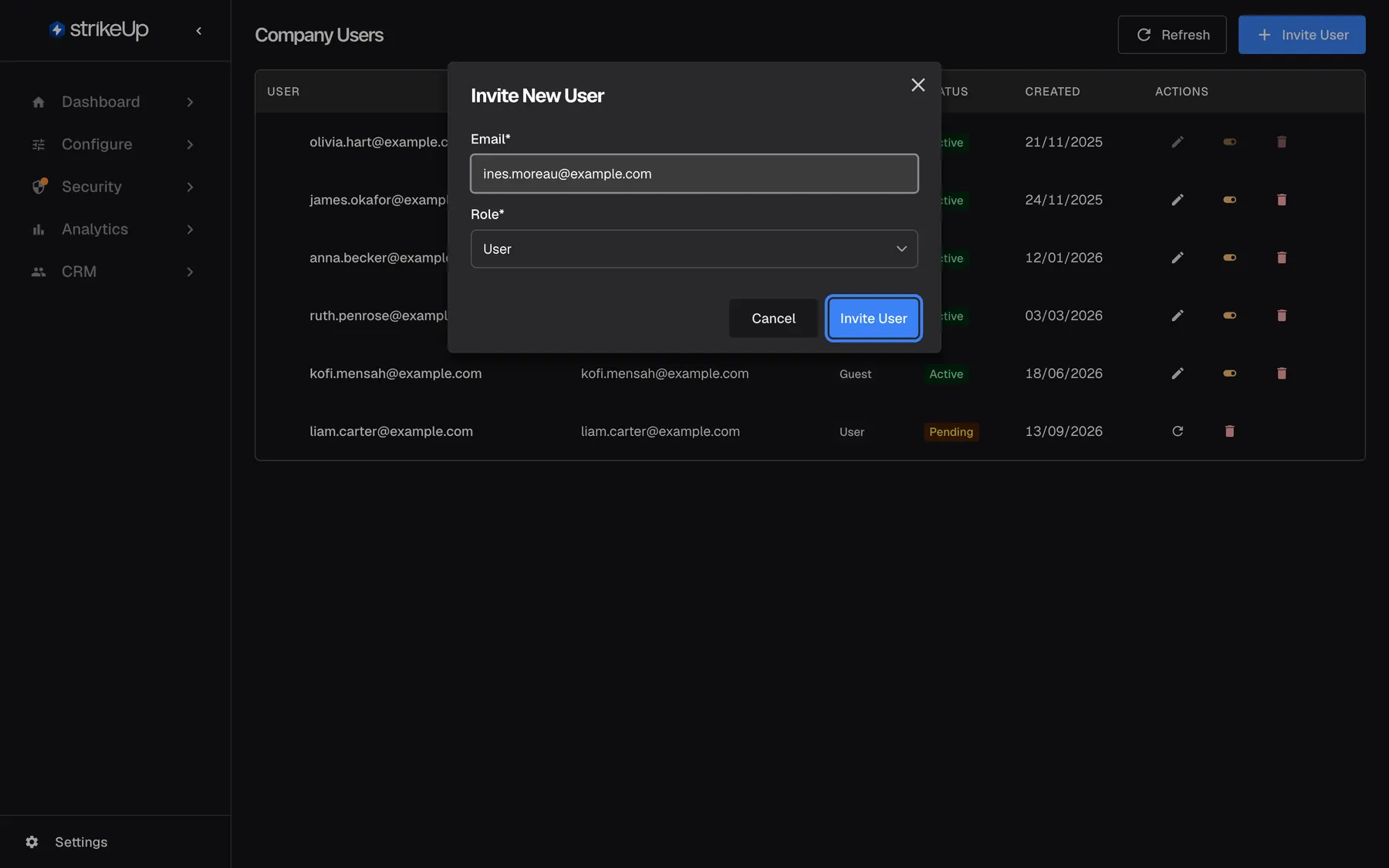The height and width of the screenshot is (868, 1389).
Task: Delete ruth.penrose user trash icon
Action: 1282,316
